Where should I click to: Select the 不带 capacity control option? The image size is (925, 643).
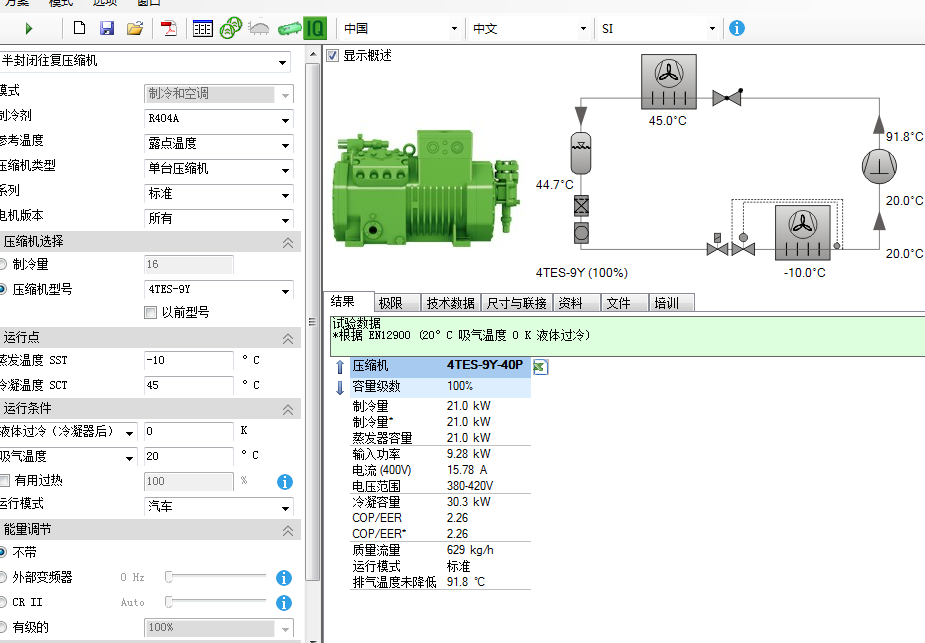point(2,552)
